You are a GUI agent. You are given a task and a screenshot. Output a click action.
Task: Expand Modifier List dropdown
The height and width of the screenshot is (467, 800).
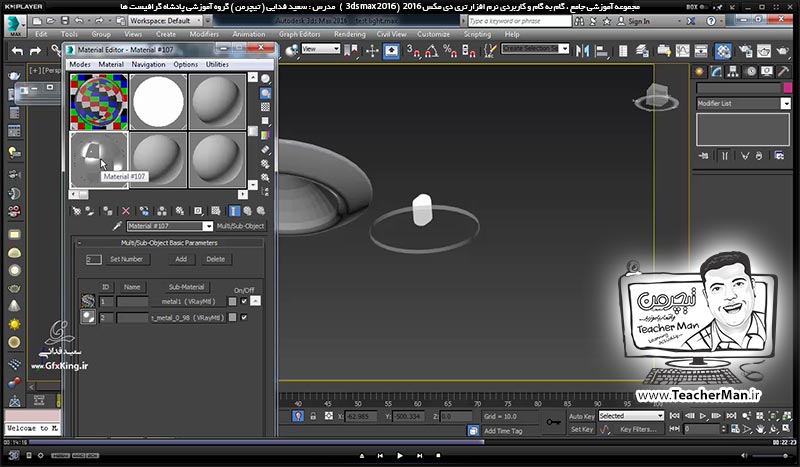point(785,103)
